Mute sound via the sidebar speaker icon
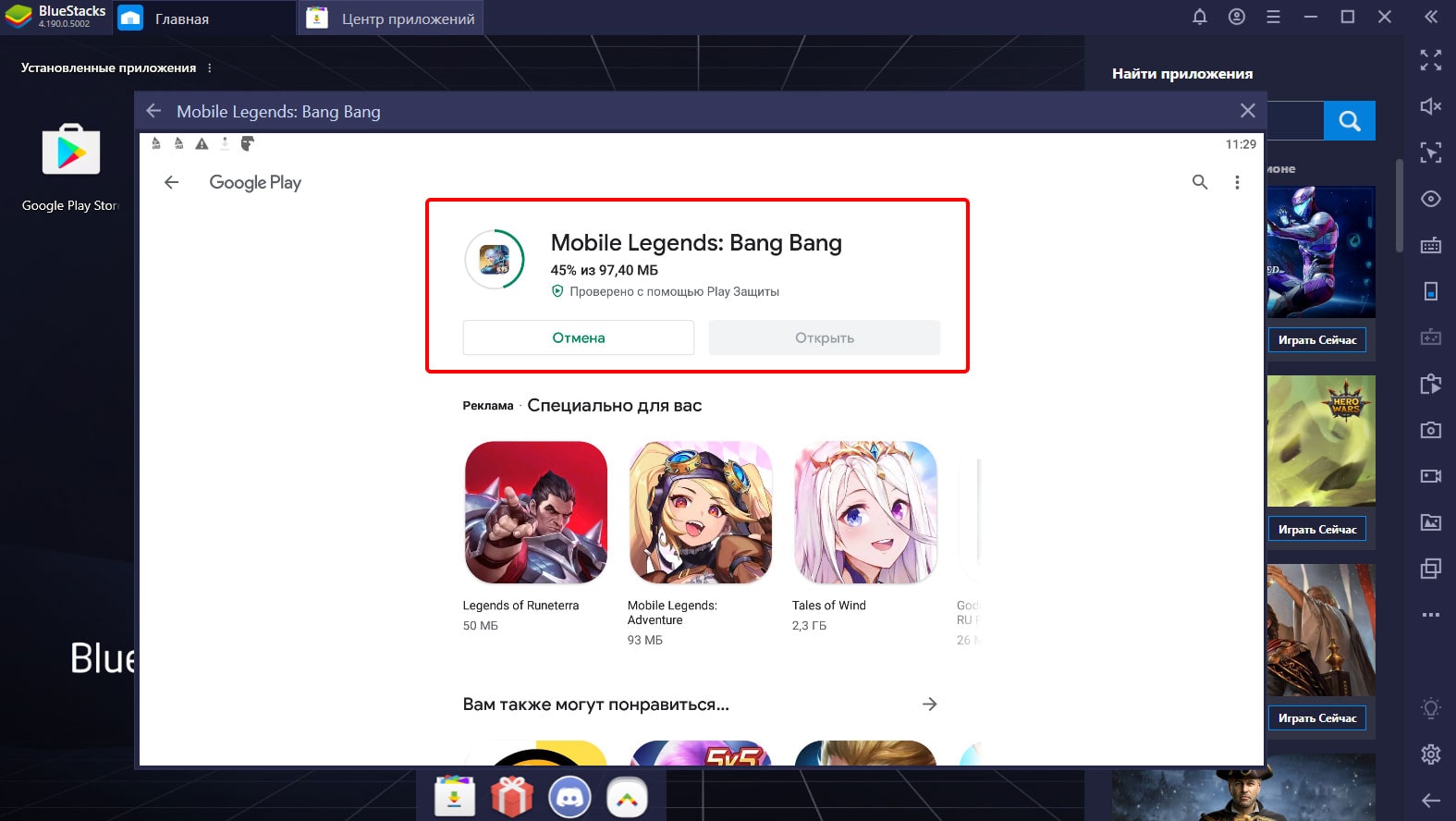The width and height of the screenshot is (1456, 821). (x=1430, y=106)
